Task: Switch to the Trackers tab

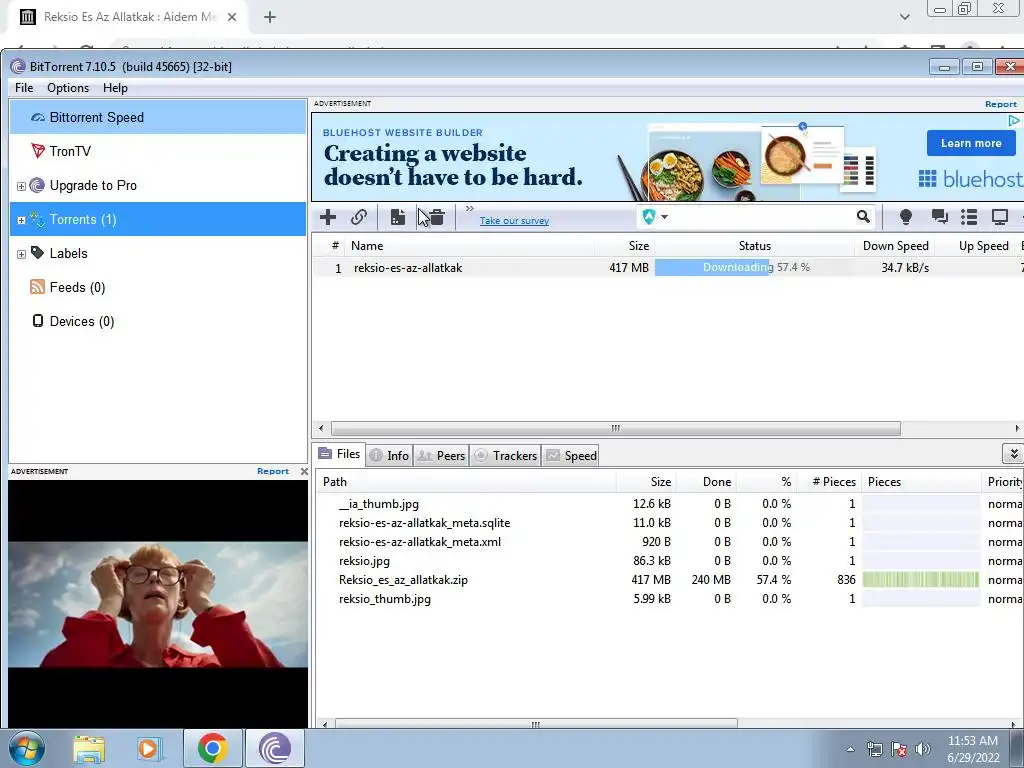Action: 505,455
